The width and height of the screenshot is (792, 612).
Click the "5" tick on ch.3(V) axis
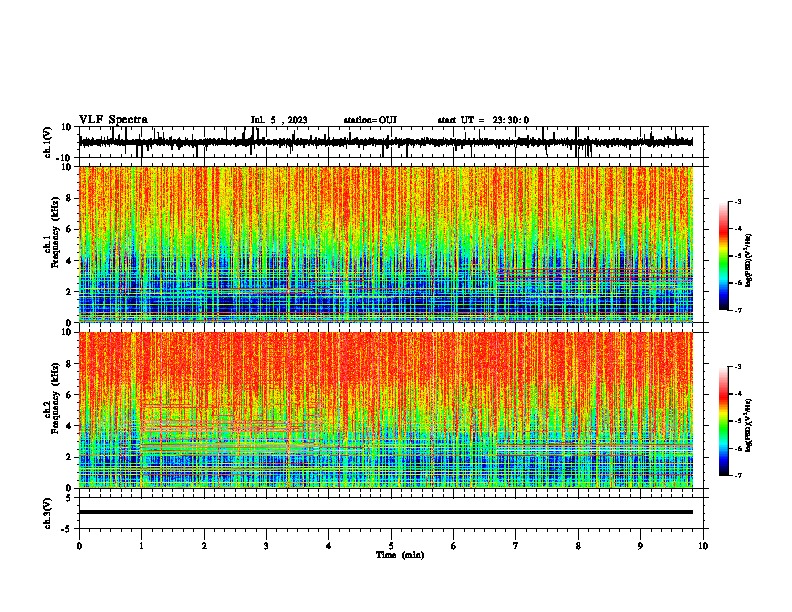pos(69,498)
